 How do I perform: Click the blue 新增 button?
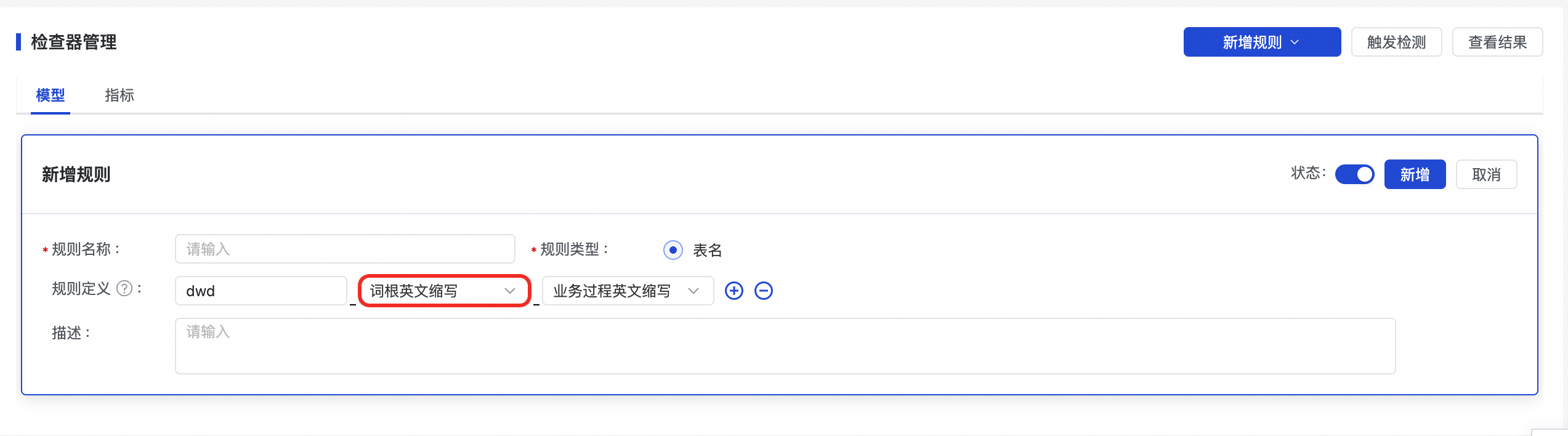click(x=1415, y=174)
